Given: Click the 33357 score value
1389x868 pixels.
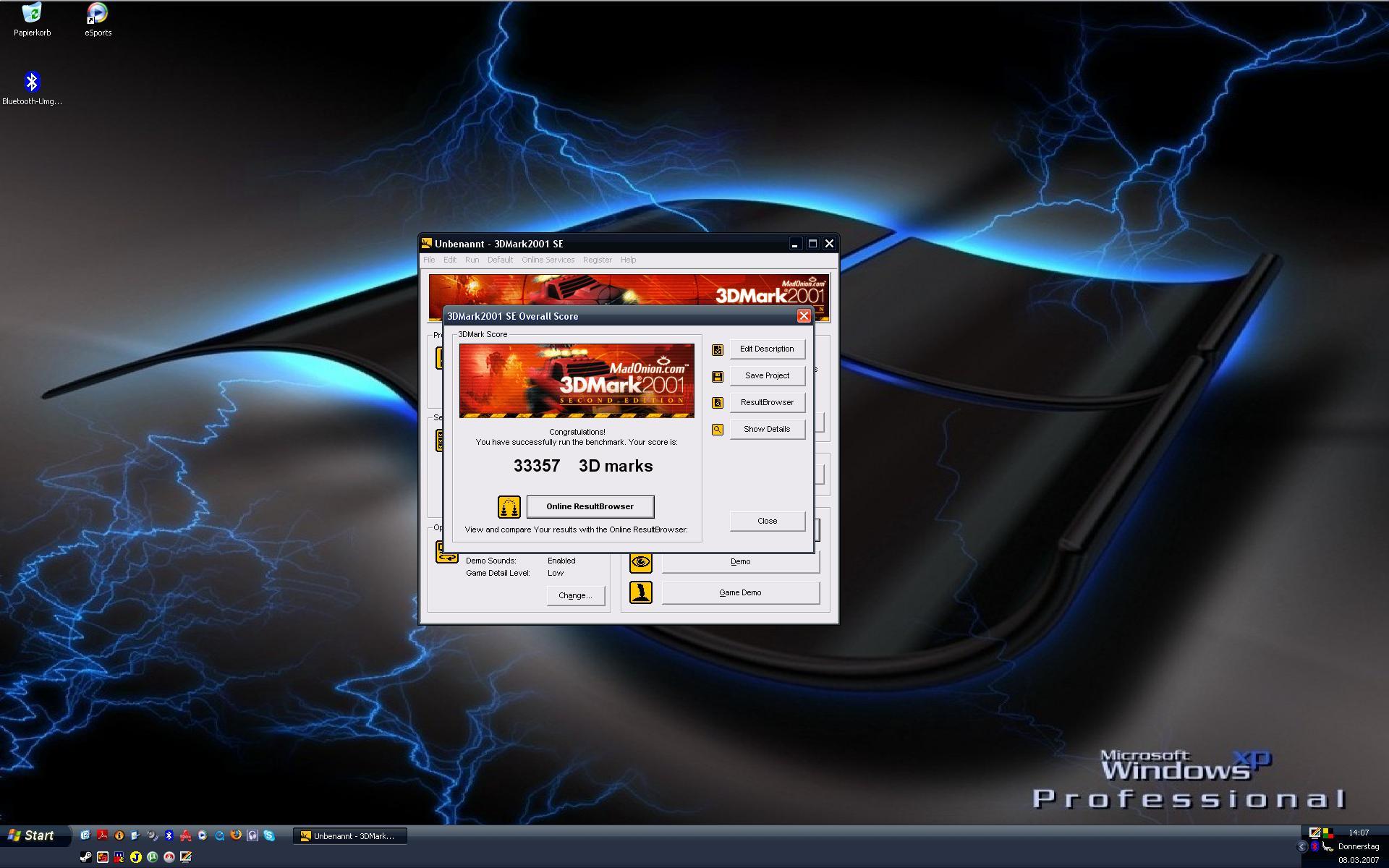Looking at the screenshot, I should [x=537, y=467].
